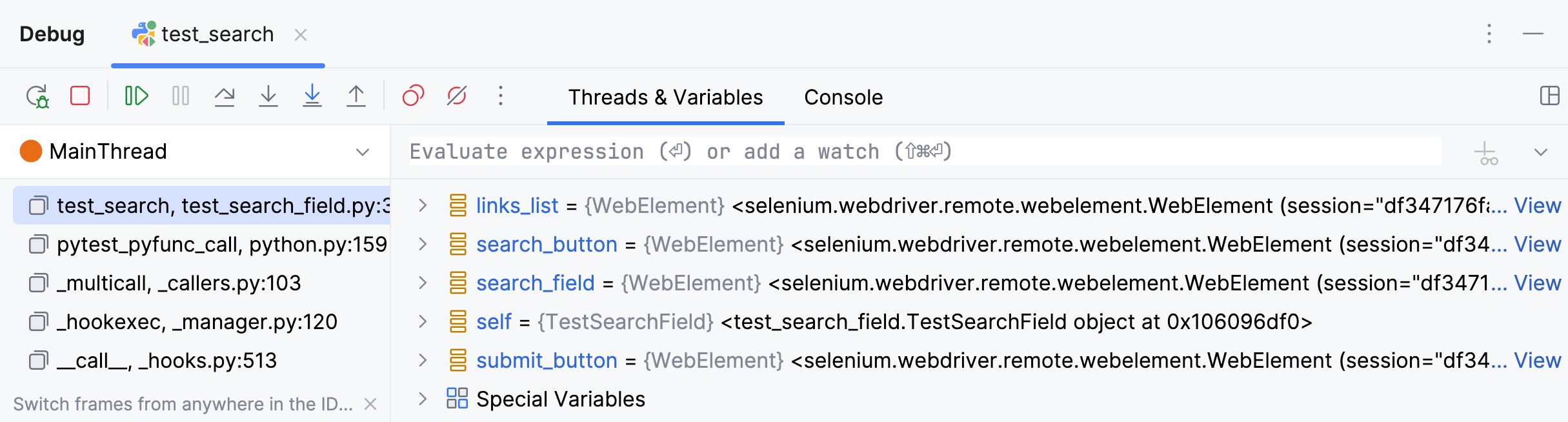Open the More actions menu in toolbar
Viewport: 1568px width, 422px height.
(x=501, y=95)
